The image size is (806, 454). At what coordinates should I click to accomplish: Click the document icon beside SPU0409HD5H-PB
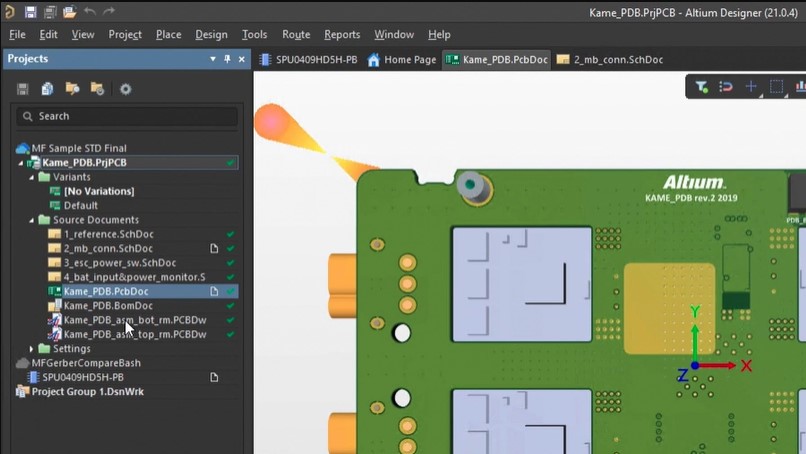point(214,377)
